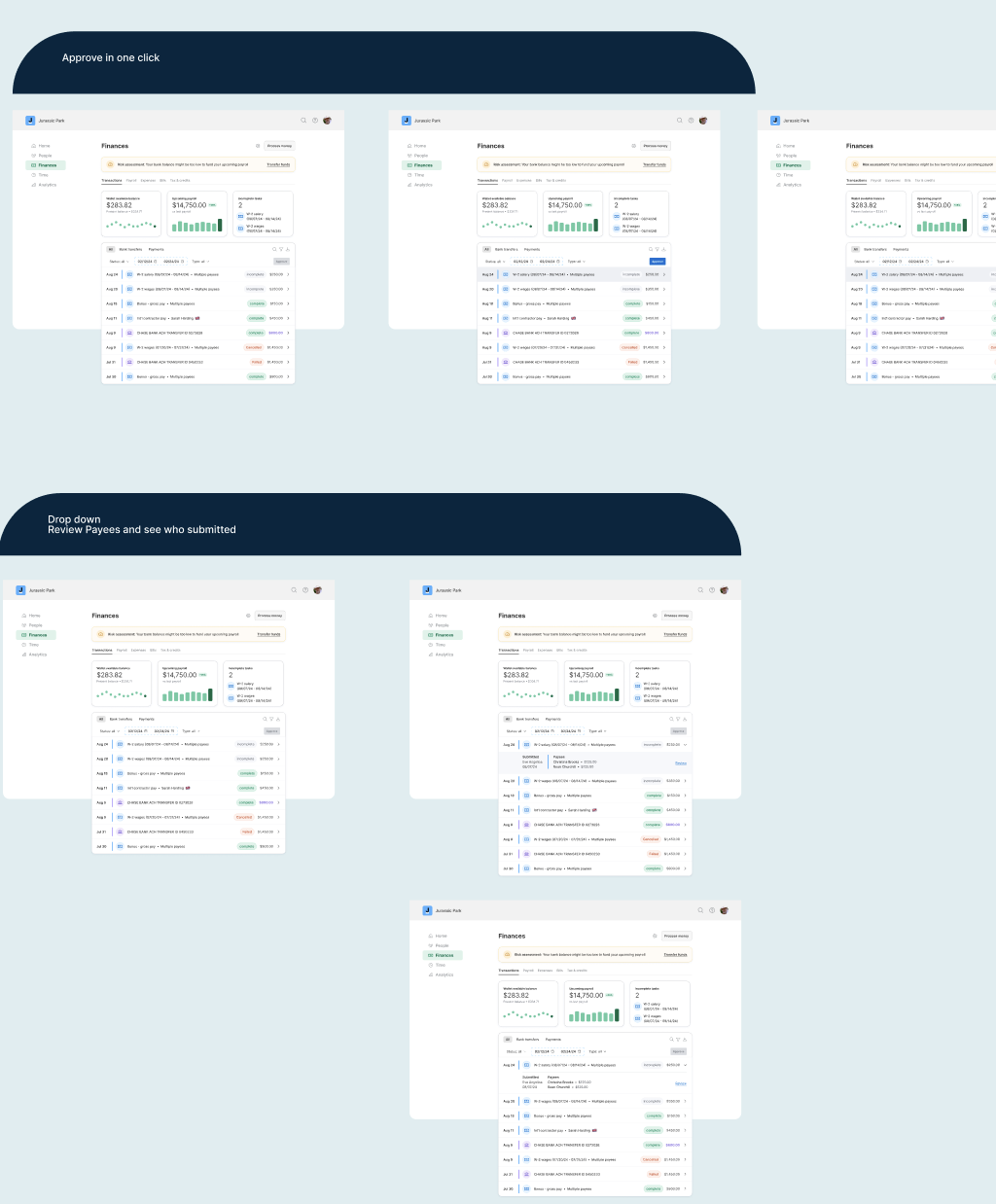Click Jurassic Park logo in first Approve-in-one-click screen
The height and width of the screenshot is (1204, 996).
click(30, 121)
